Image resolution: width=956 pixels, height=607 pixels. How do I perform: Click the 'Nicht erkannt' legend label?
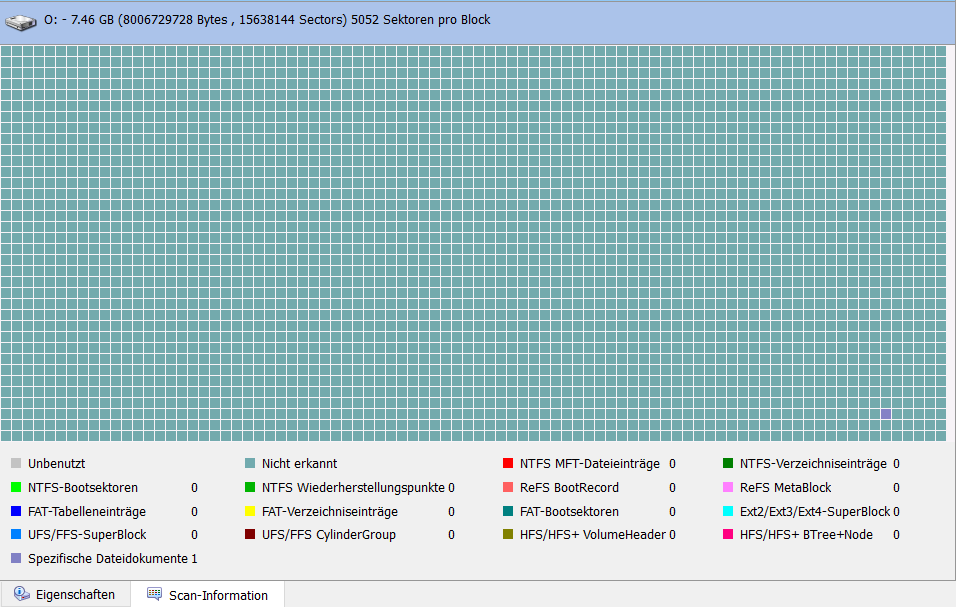click(x=299, y=464)
